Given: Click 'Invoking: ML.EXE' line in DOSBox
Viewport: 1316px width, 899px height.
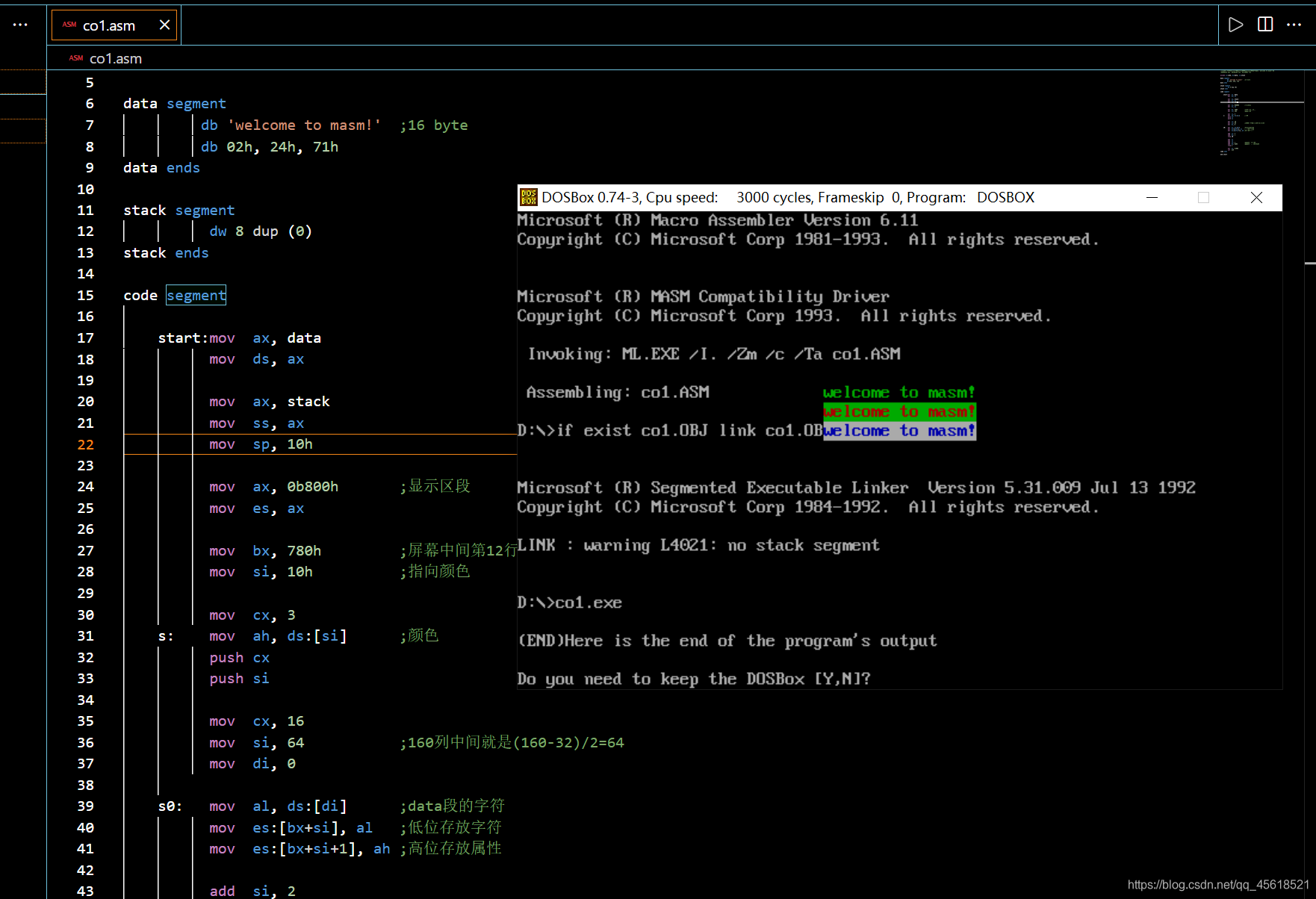Looking at the screenshot, I should tap(714, 355).
